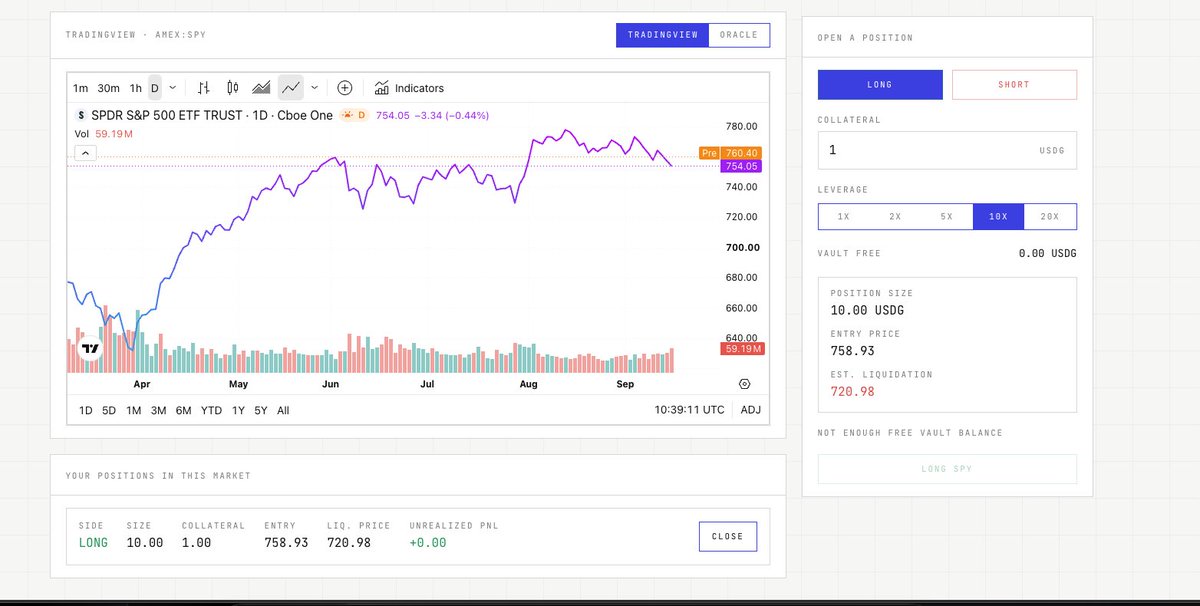Choose 5X leverage
This screenshot has width=1200, height=606.
pyautogui.click(x=947, y=217)
